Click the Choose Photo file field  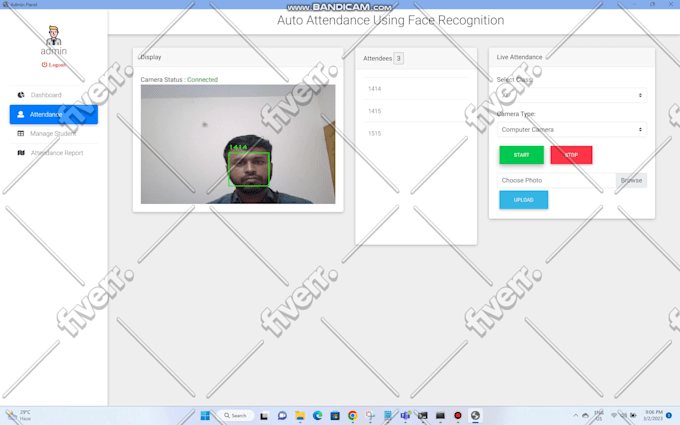(x=556, y=180)
